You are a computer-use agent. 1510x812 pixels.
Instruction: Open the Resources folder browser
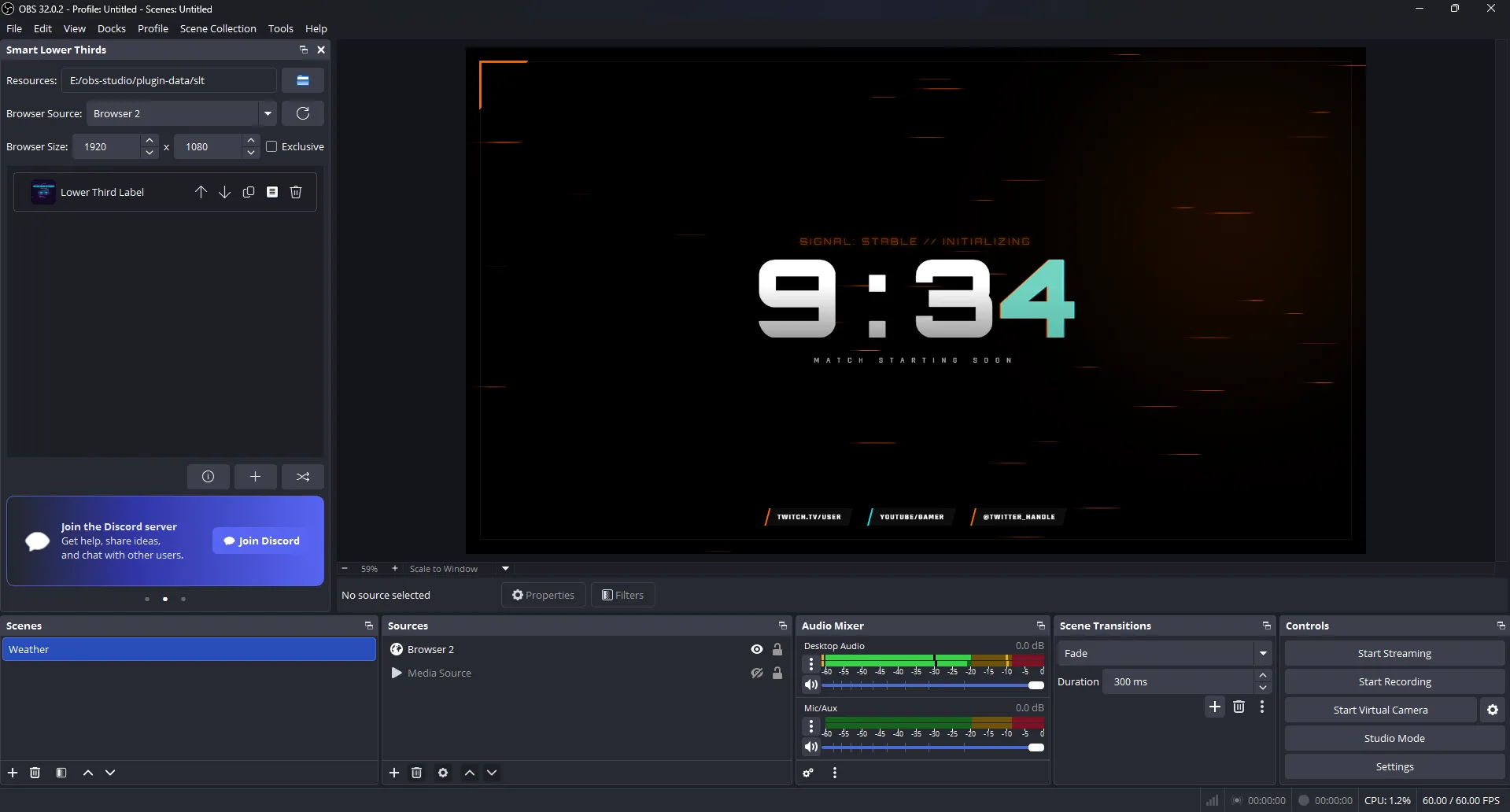[x=303, y=79]
